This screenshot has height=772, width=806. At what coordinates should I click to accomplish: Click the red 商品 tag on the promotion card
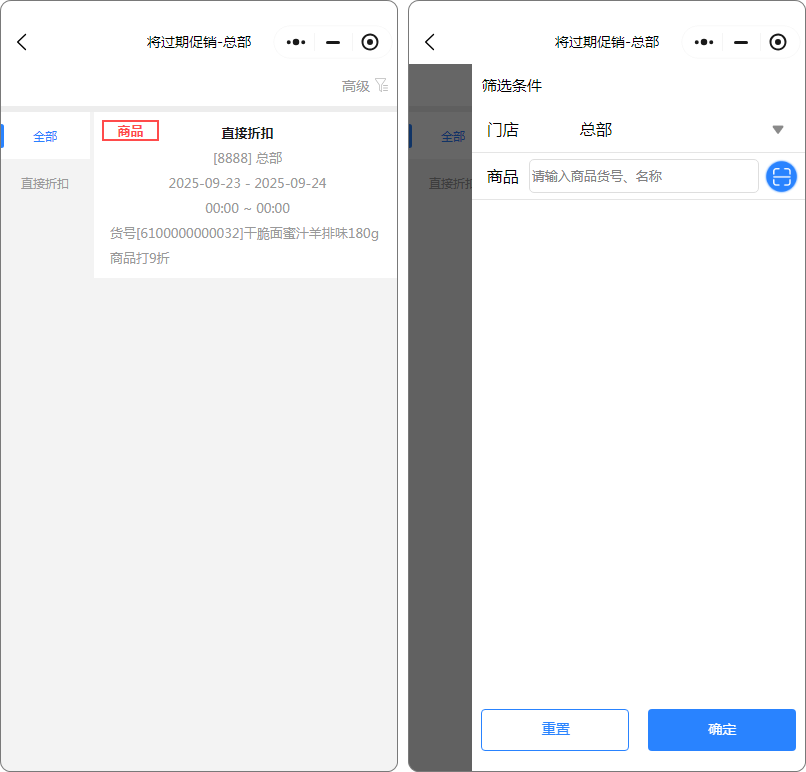130,131
